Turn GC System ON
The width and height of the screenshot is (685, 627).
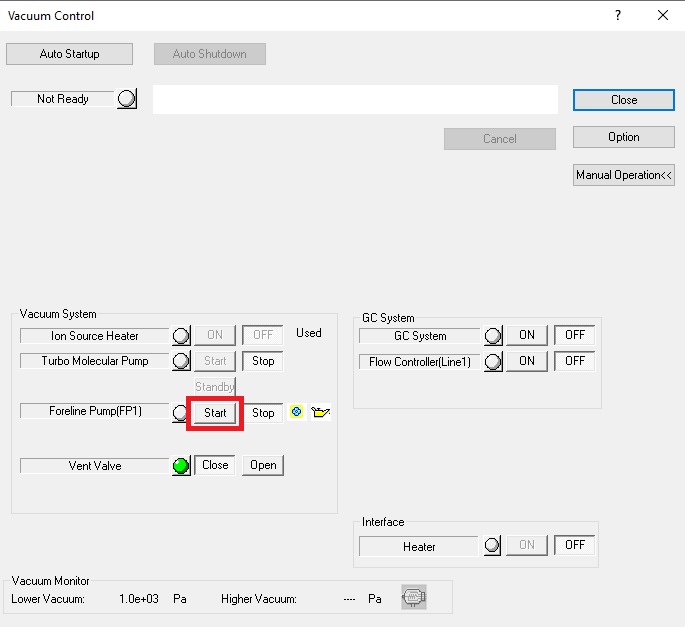coord(527,336)
